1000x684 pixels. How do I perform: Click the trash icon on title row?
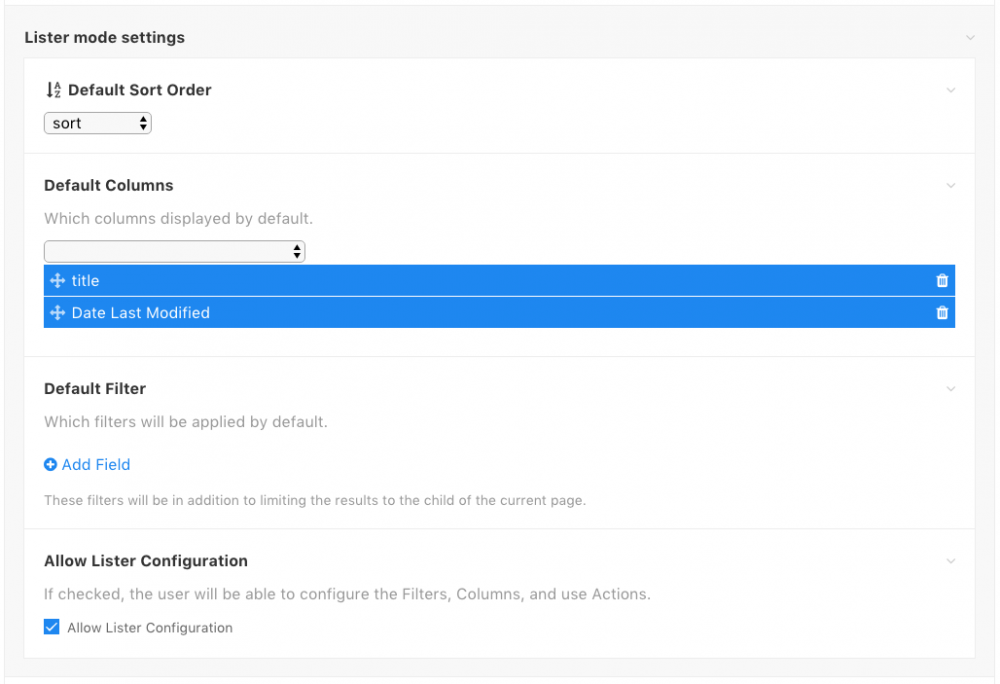[x=941, y=281]
